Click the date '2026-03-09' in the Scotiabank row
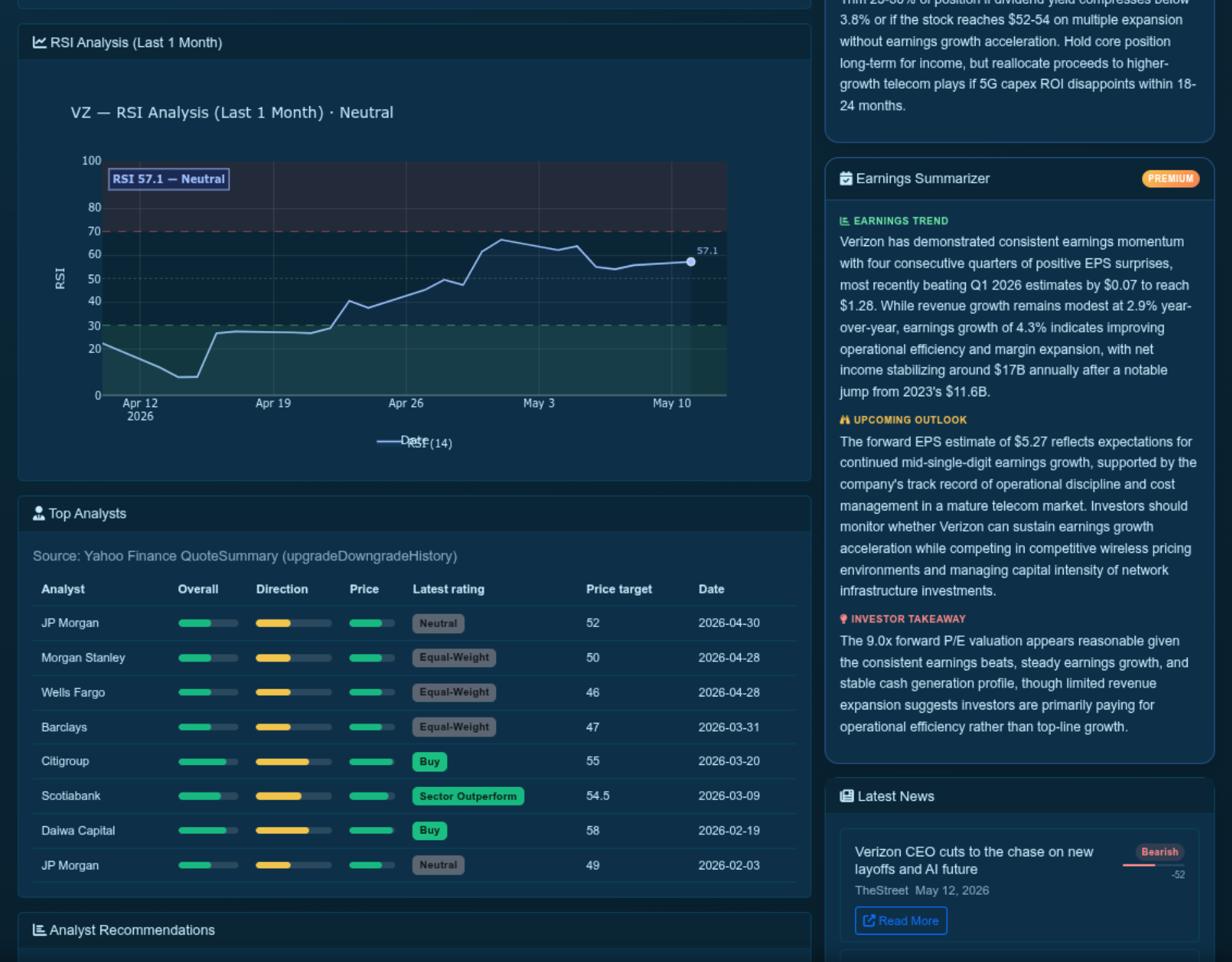1232x962 pixels. 729,796
